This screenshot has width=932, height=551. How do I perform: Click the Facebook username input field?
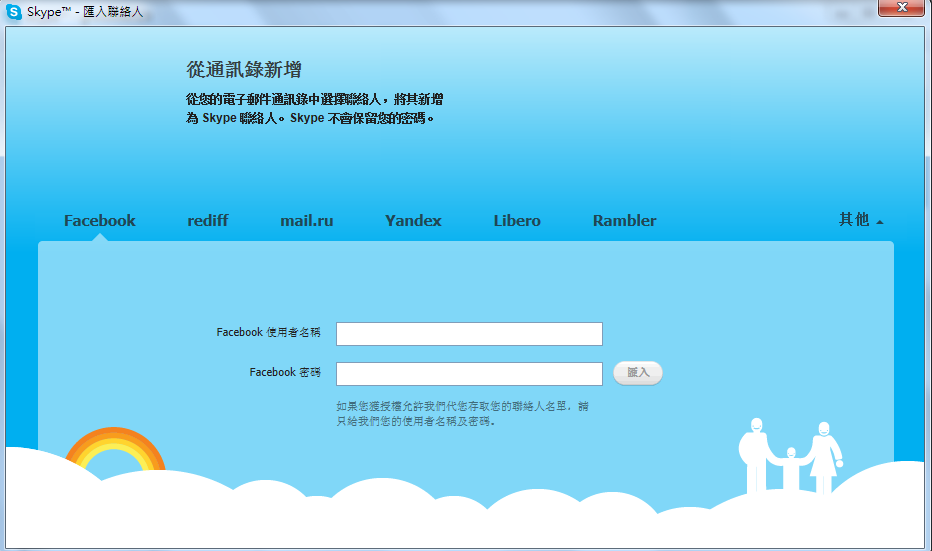pos(470,334)
